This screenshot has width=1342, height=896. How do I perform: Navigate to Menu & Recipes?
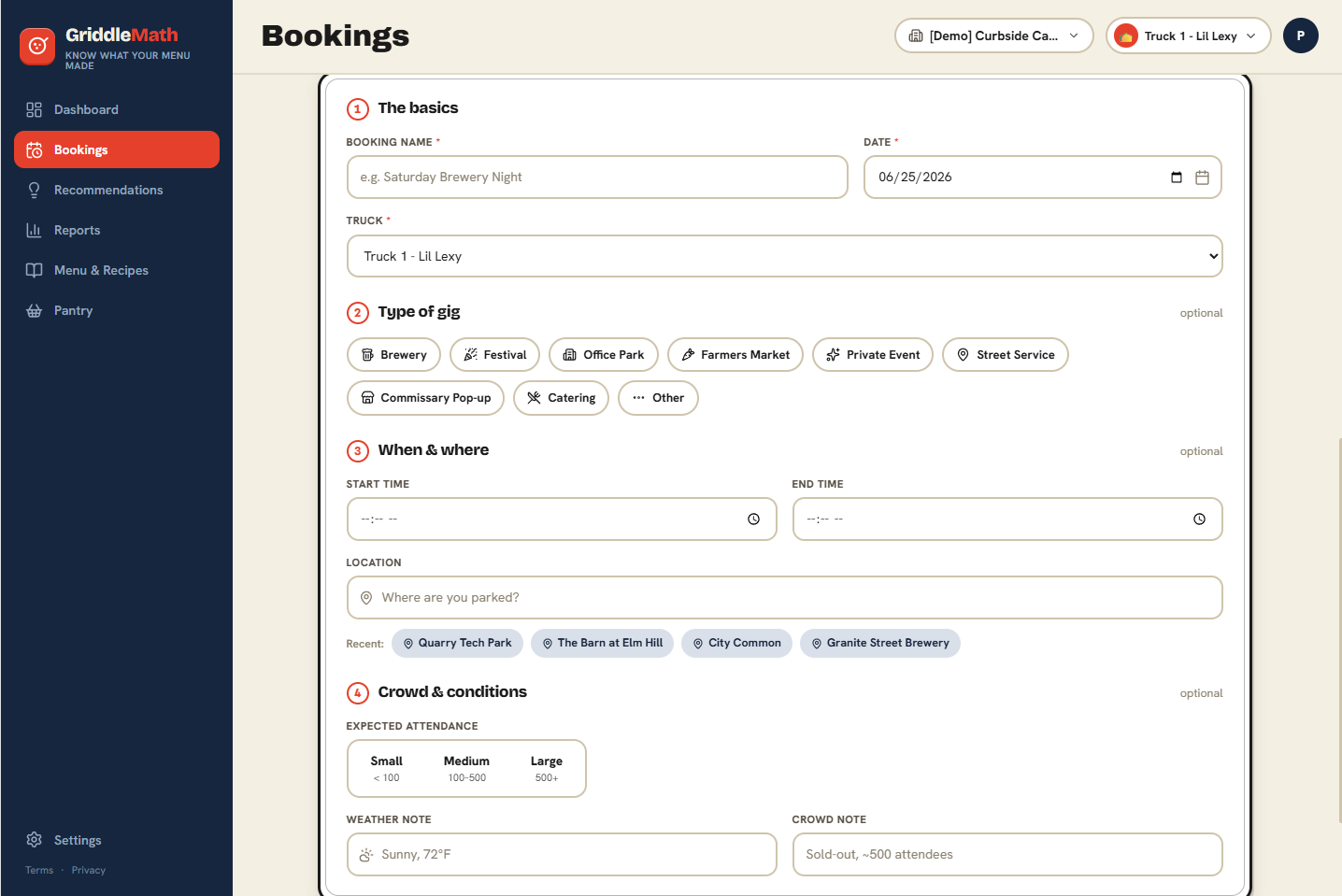point(117,270)
